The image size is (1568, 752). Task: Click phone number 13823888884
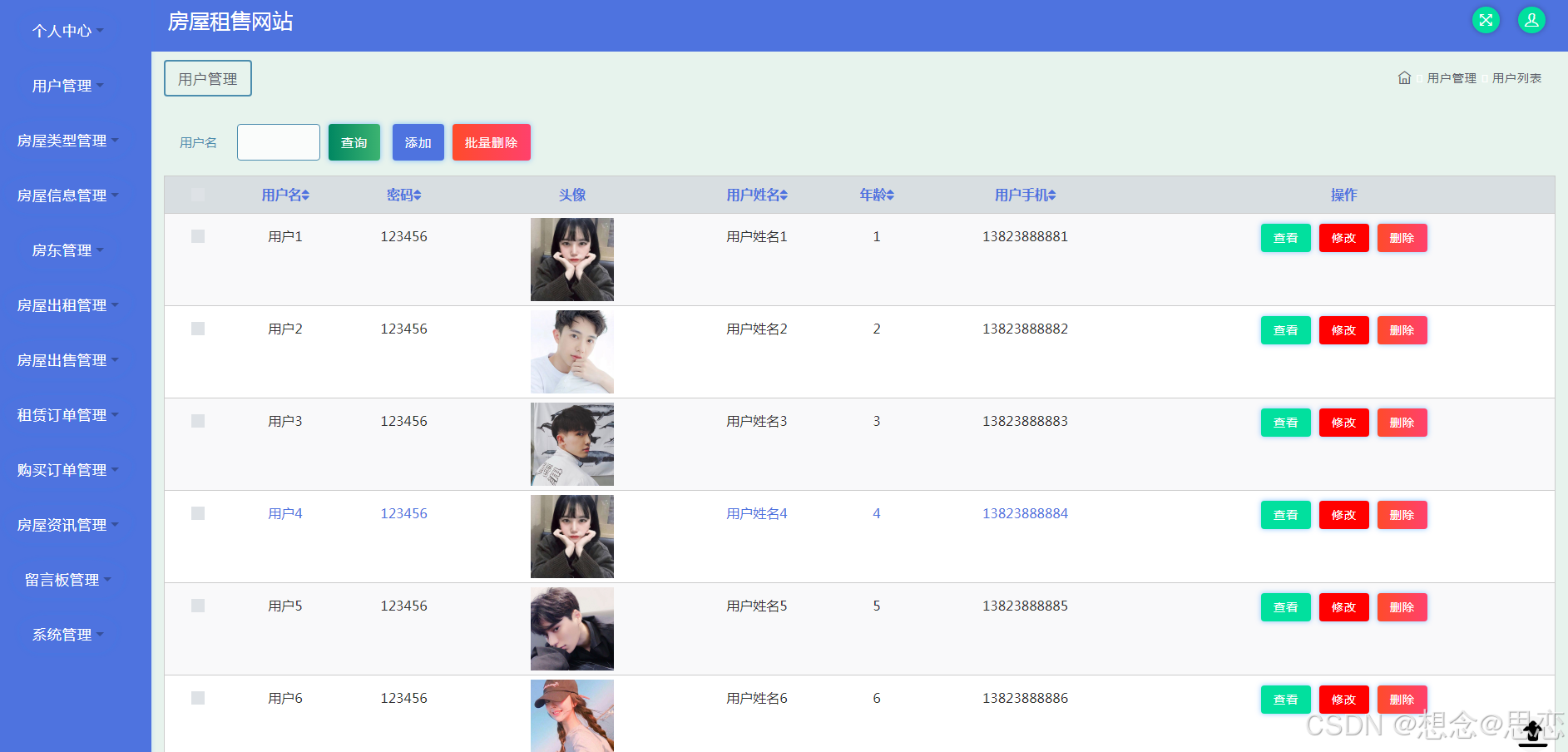[x=1025, y=513]
